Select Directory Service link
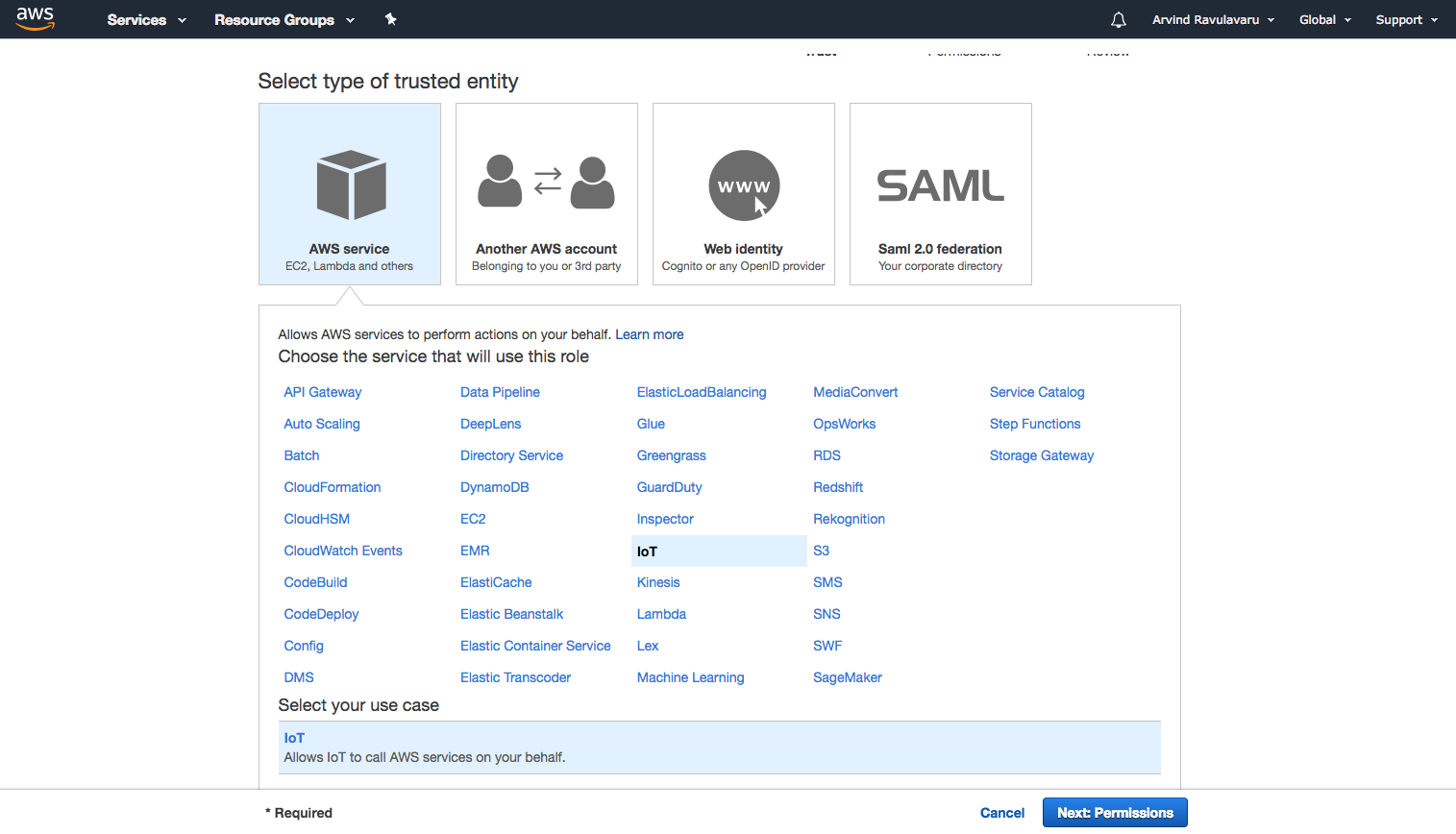Screen dimensions: 1456x834 [x=512, y=455]
